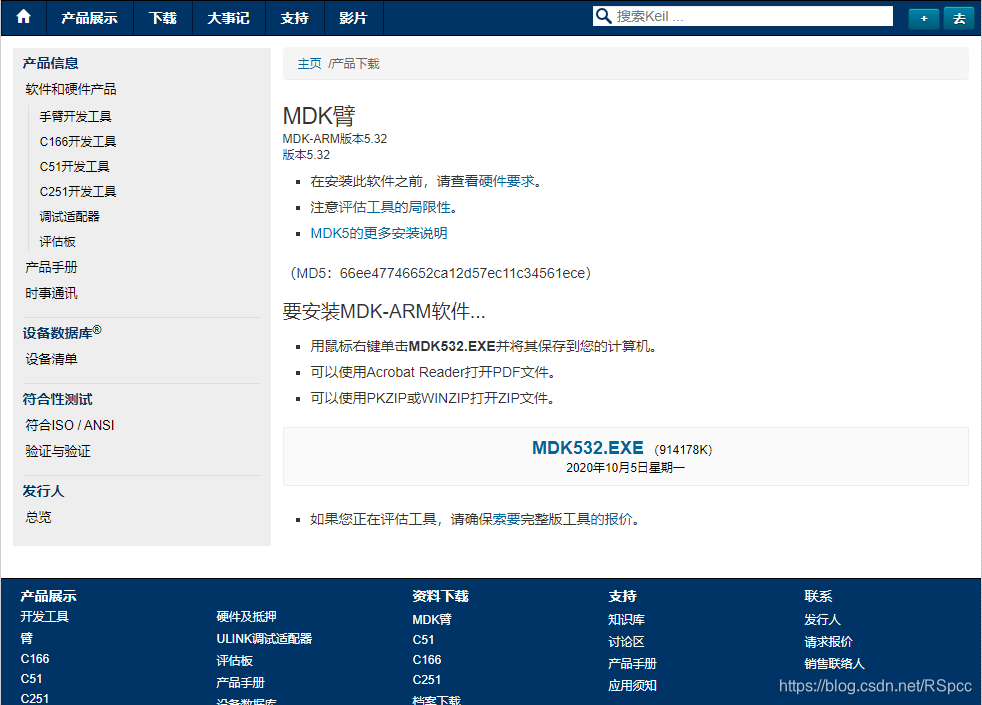Click the "去" search submit button
Viewport: 982px width, 705px height.
(958, 18)
